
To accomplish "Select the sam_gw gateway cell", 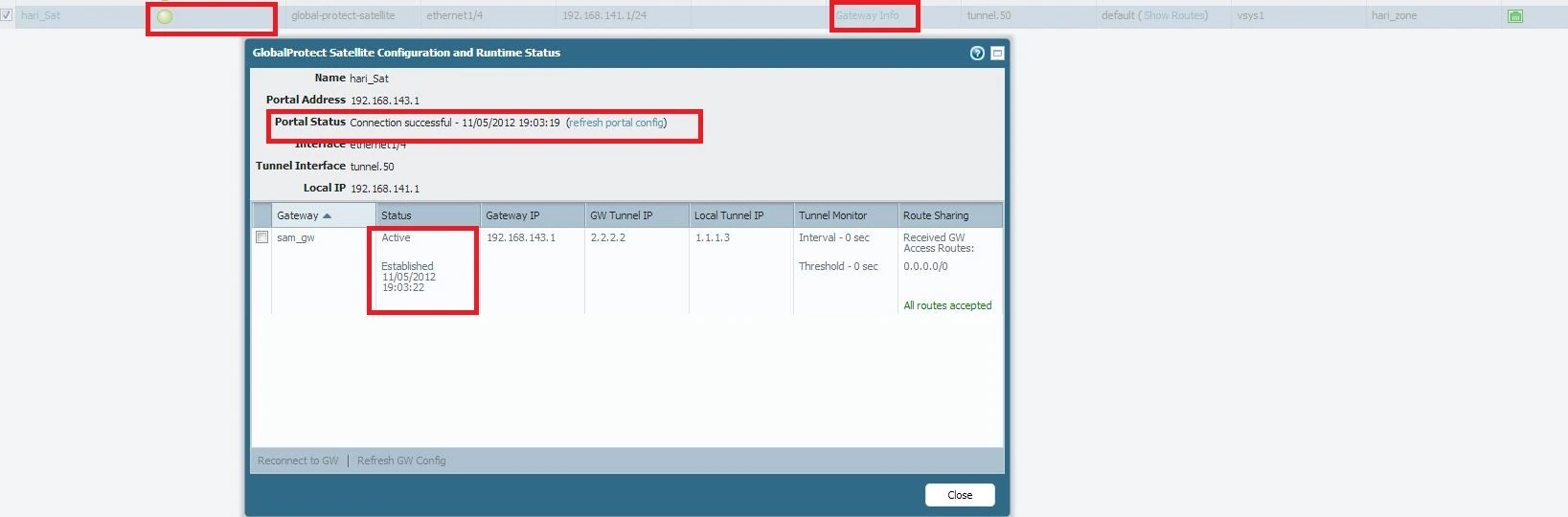I will tap(296, 237).
